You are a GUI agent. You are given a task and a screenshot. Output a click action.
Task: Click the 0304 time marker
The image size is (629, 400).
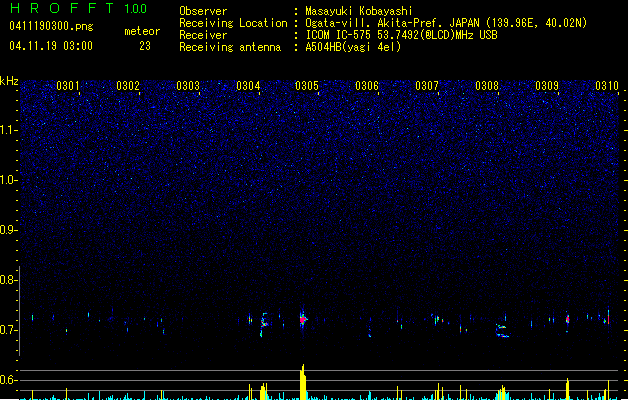point(248,86)
